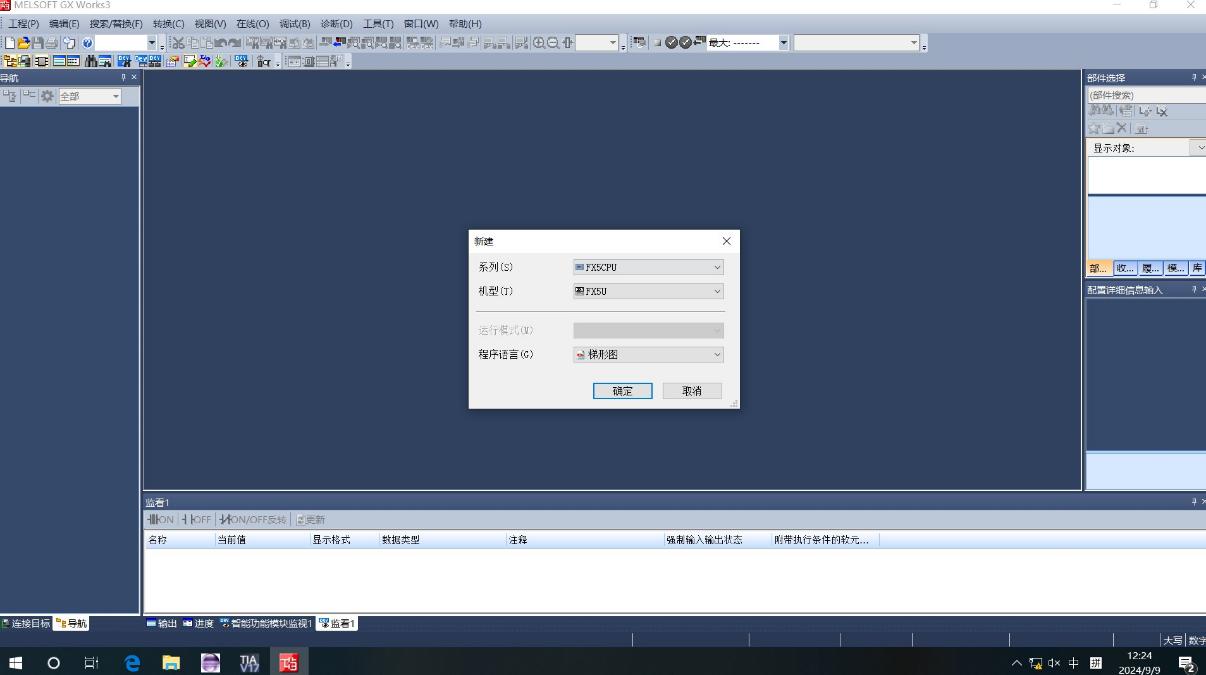
Task: Open the 帮助(H) menu
Action: [465, 23]
